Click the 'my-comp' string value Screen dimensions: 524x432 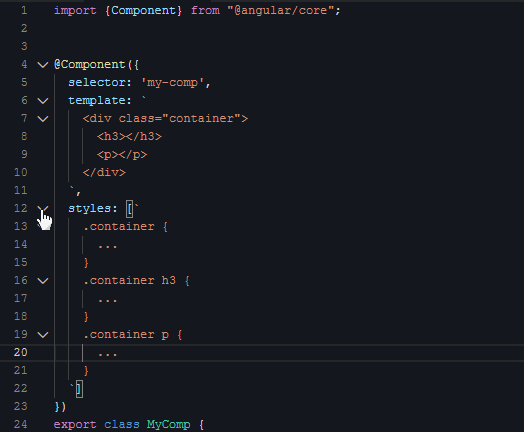point(172,83)
